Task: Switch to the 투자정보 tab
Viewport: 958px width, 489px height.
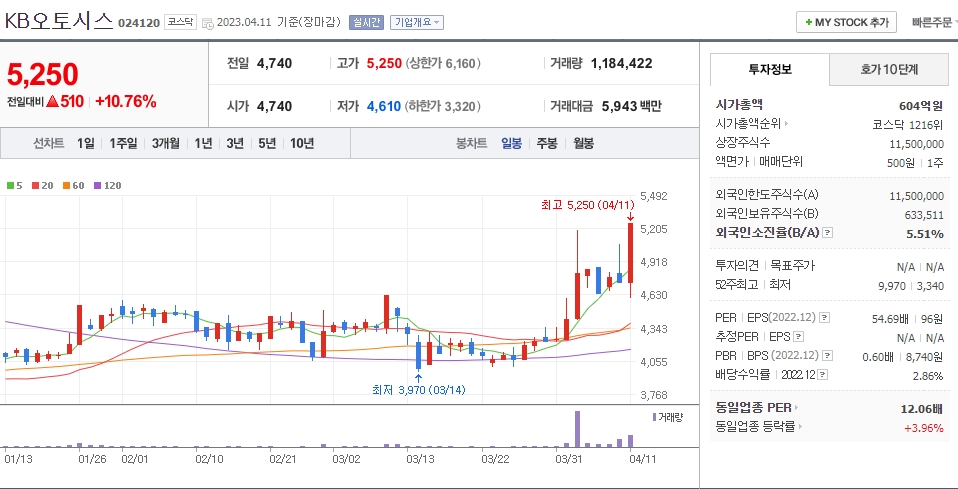Action: (x=770, y=69)
